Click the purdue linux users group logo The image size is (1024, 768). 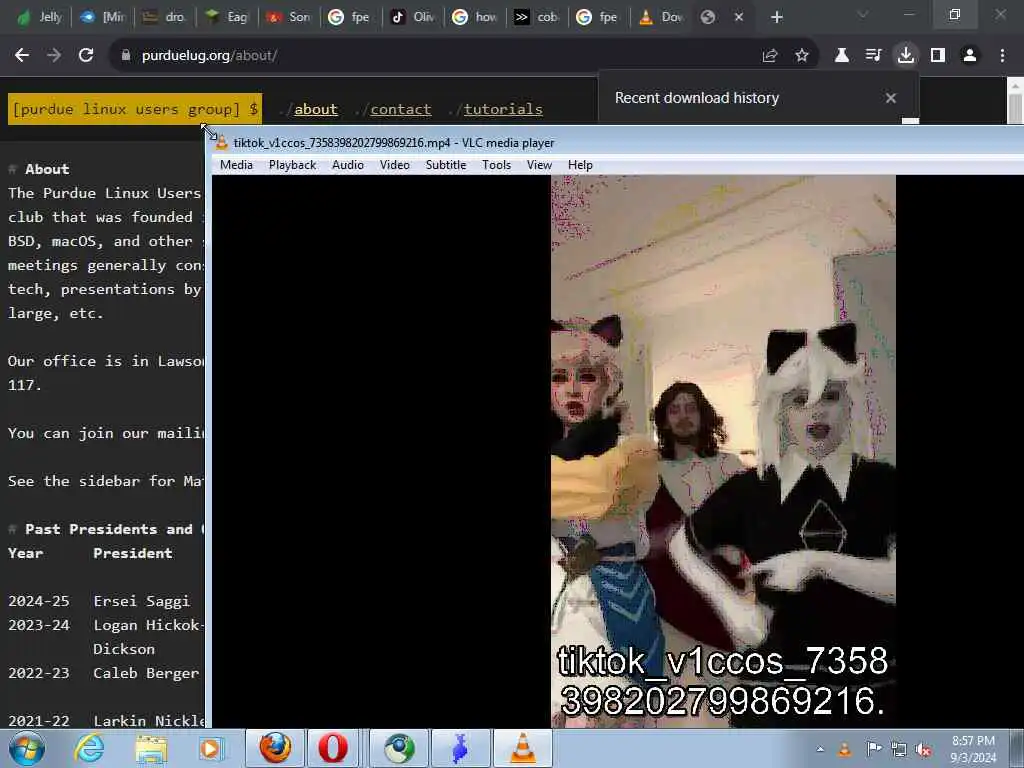135,109
